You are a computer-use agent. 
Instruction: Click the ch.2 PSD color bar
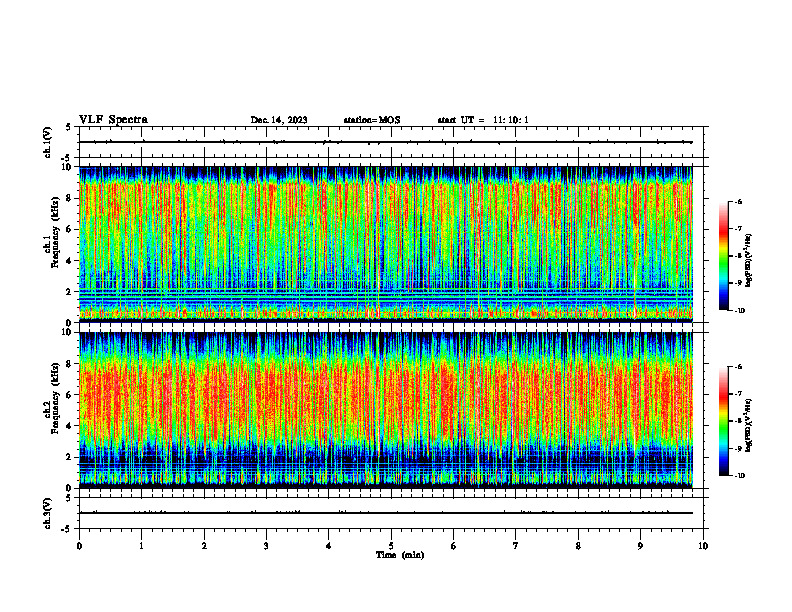723,421
